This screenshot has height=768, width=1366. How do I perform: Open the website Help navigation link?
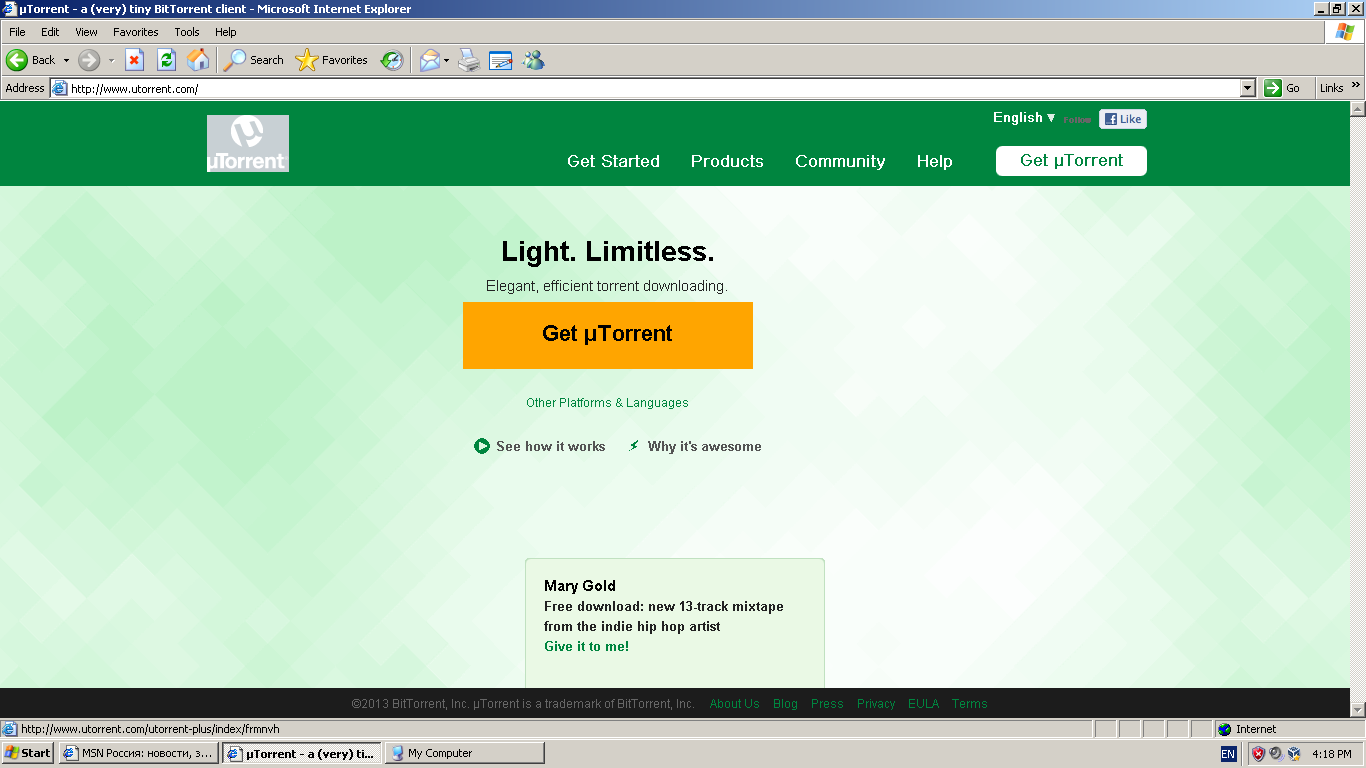point(934,161)
